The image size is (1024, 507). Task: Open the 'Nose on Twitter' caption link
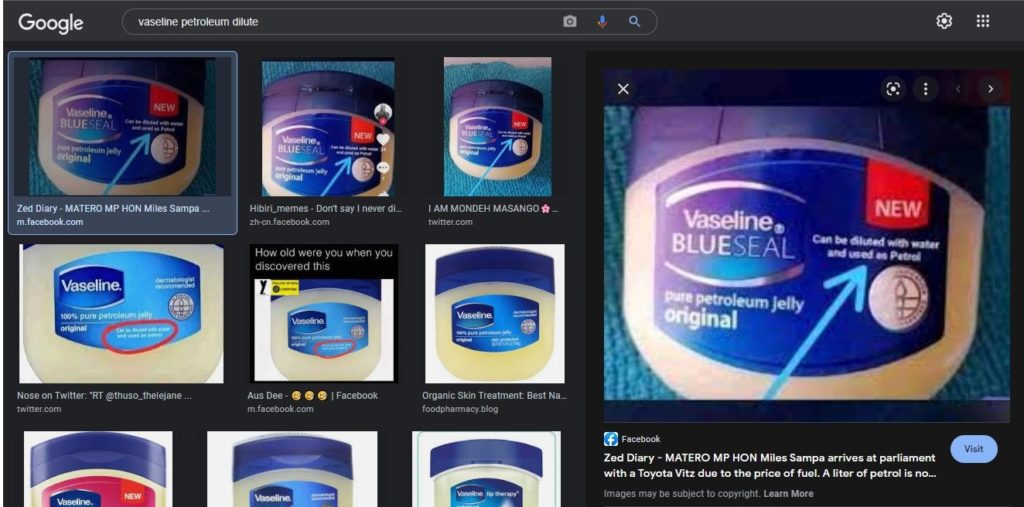click(x=104, y=395)
